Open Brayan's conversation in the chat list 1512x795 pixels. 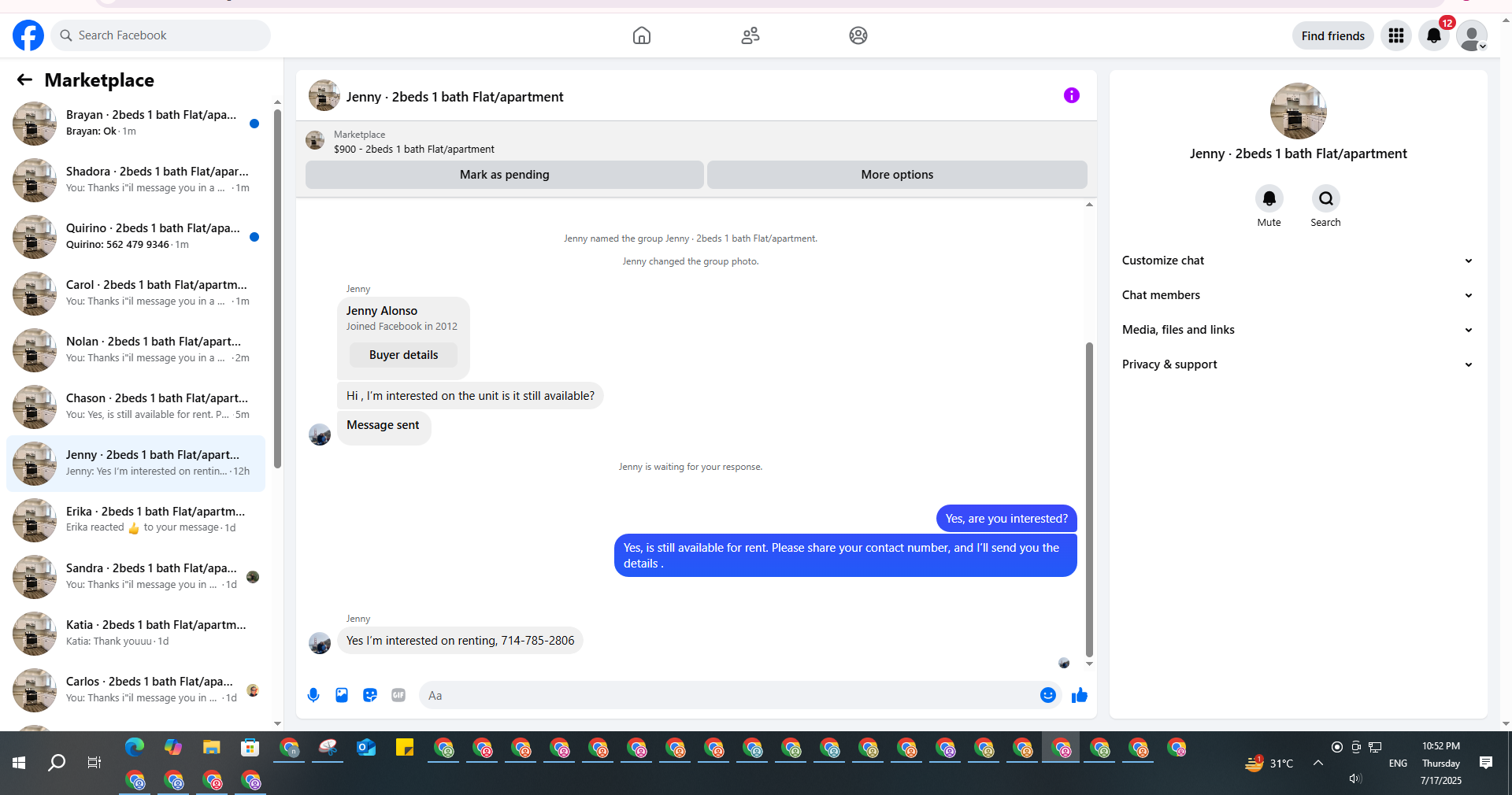click(x=136, y=123)
